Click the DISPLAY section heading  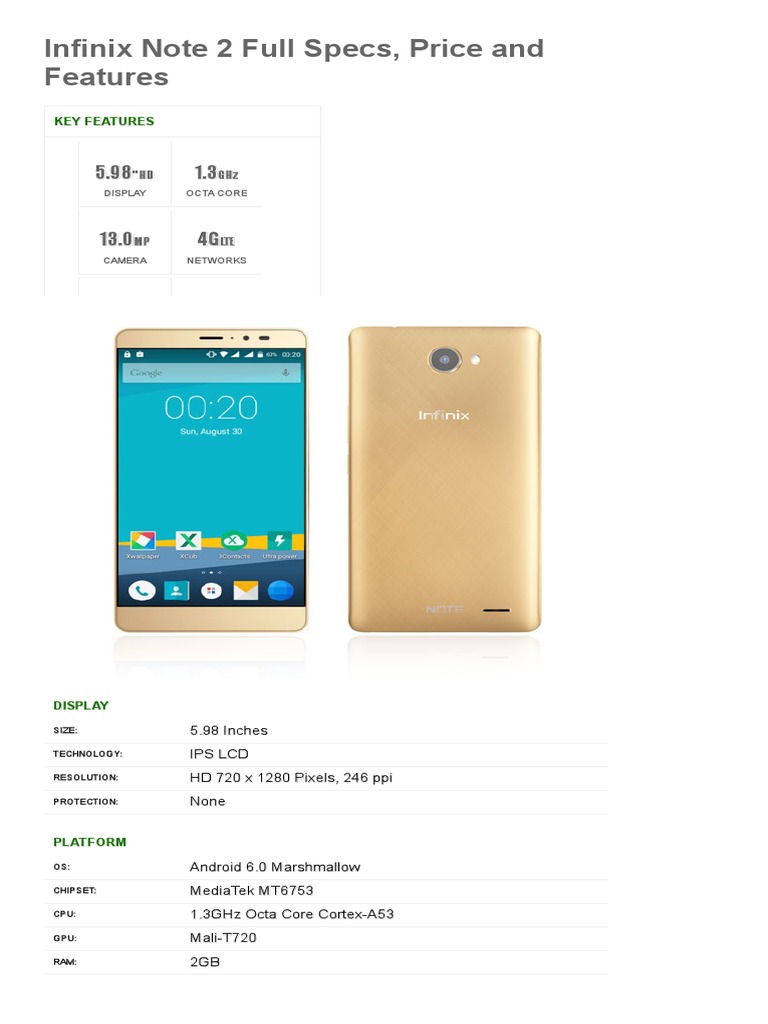tap(81, 705)
